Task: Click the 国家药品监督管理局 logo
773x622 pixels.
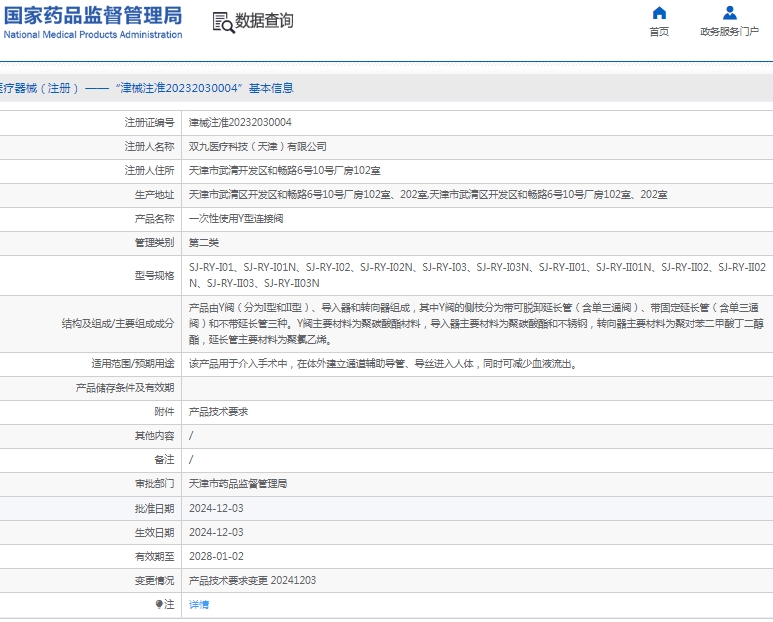Action: [x=92, y=21]
